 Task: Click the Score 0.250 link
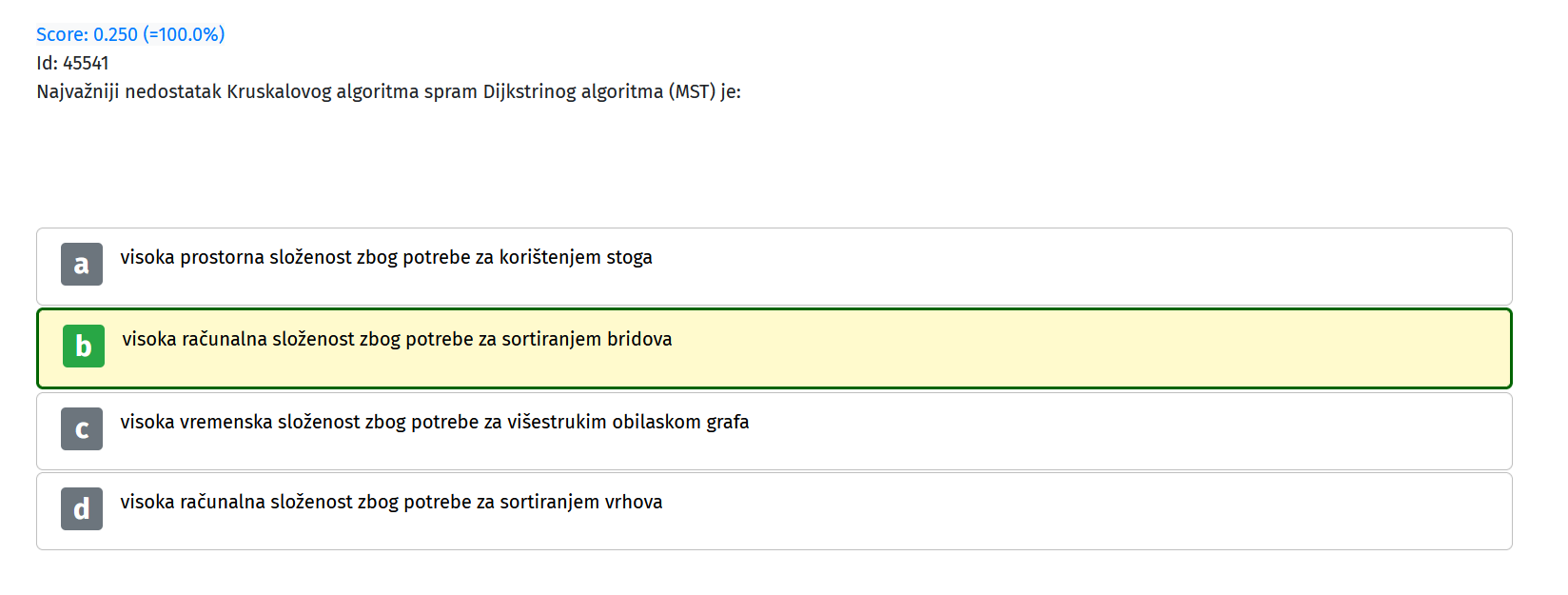(130, 34)
